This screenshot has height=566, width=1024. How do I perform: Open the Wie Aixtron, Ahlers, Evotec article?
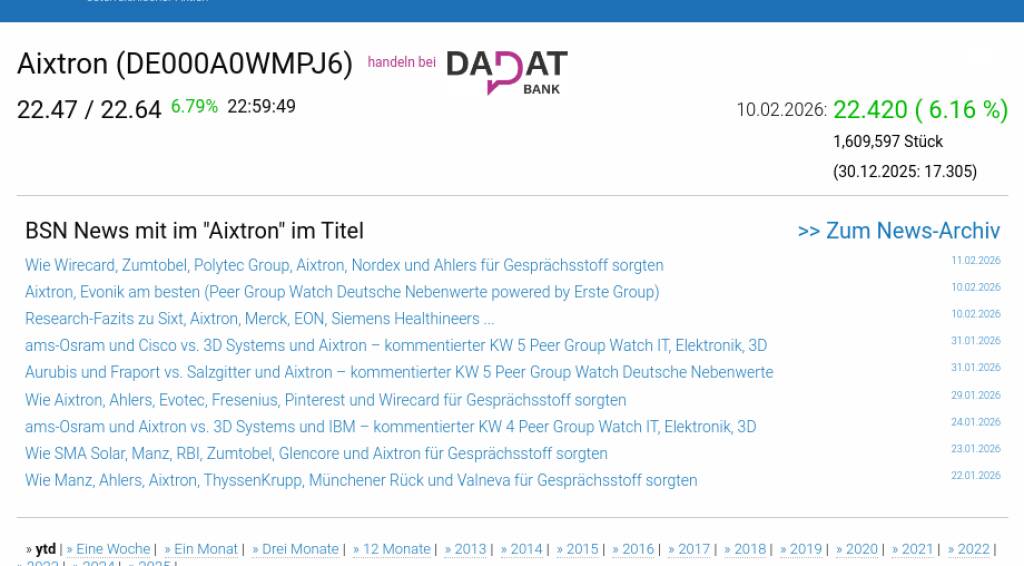pyautogui.click(x=325, y=400)
